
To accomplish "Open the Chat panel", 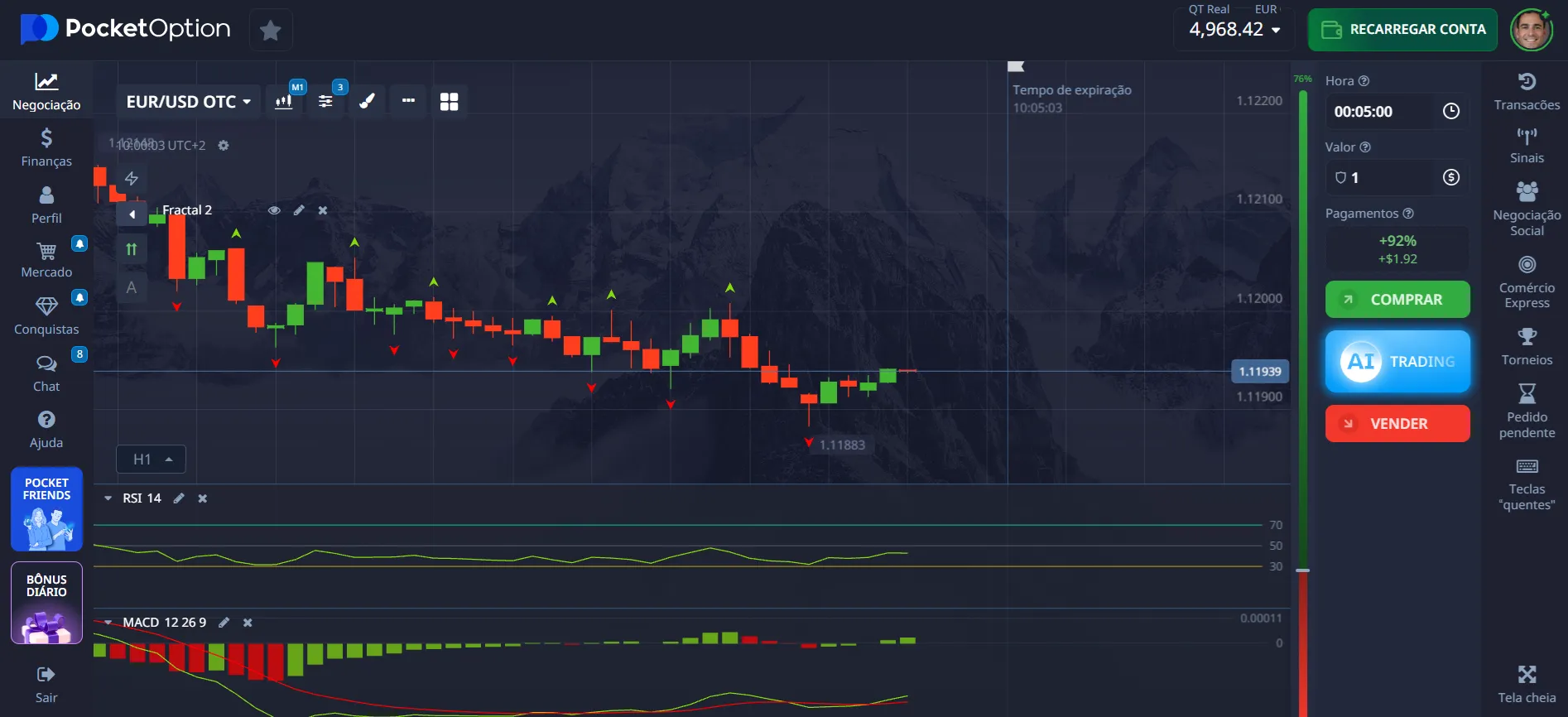I will pyautogui.click(x=46, y=373).
